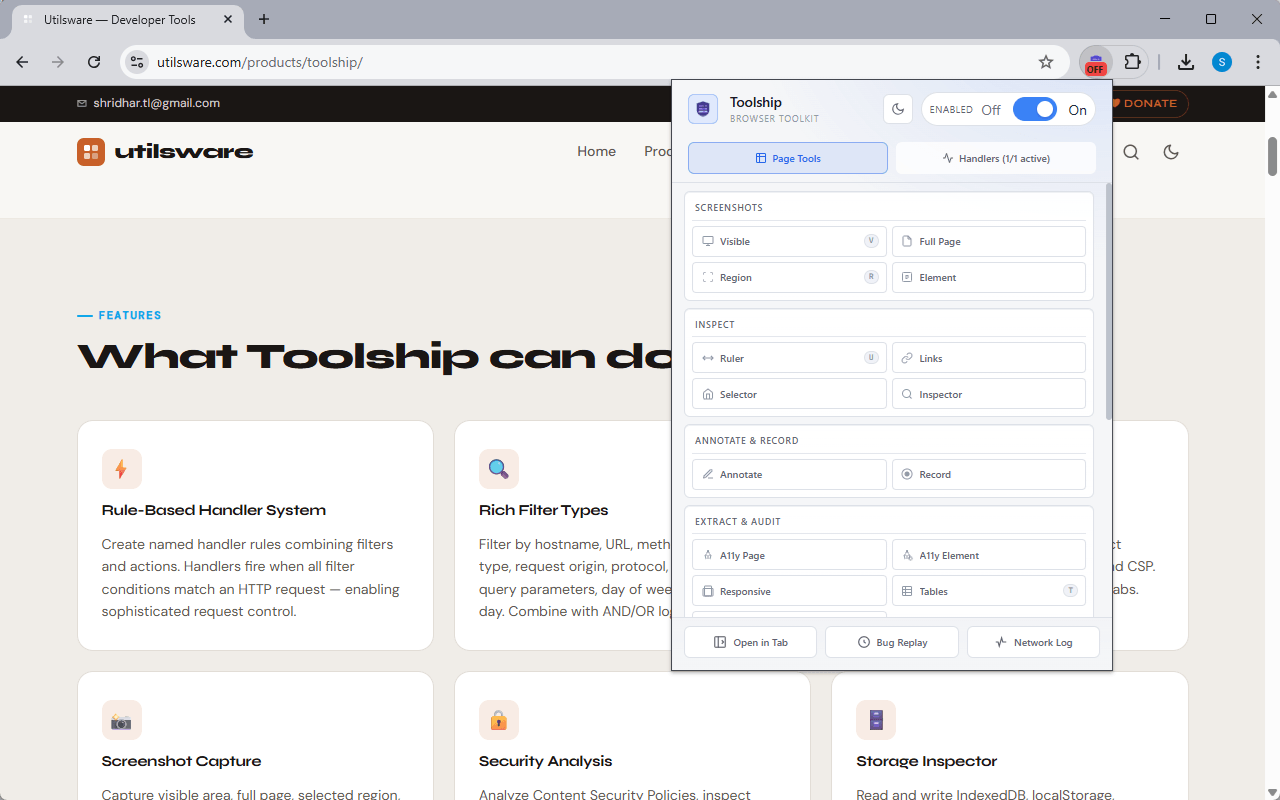This screenshot has width=1280, height=800.
Task: Select the Page Tools tab
Action: pos(787,157)
